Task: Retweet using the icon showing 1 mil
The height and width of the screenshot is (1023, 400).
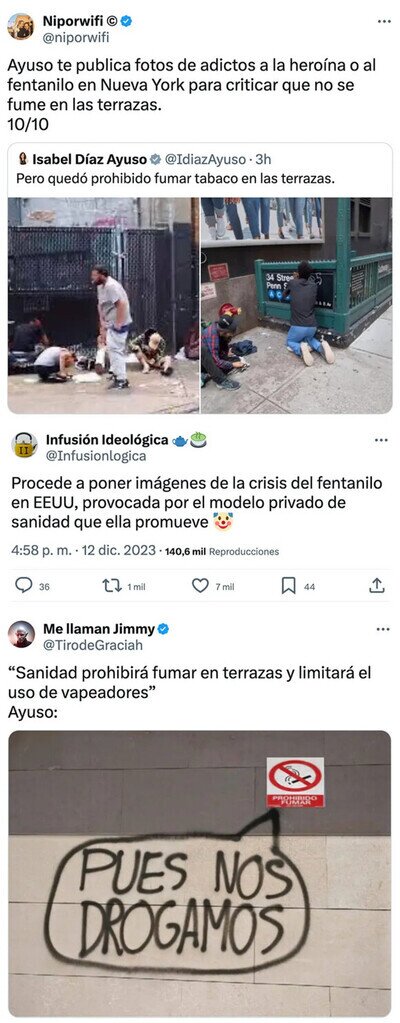Action: click(112, 586)
